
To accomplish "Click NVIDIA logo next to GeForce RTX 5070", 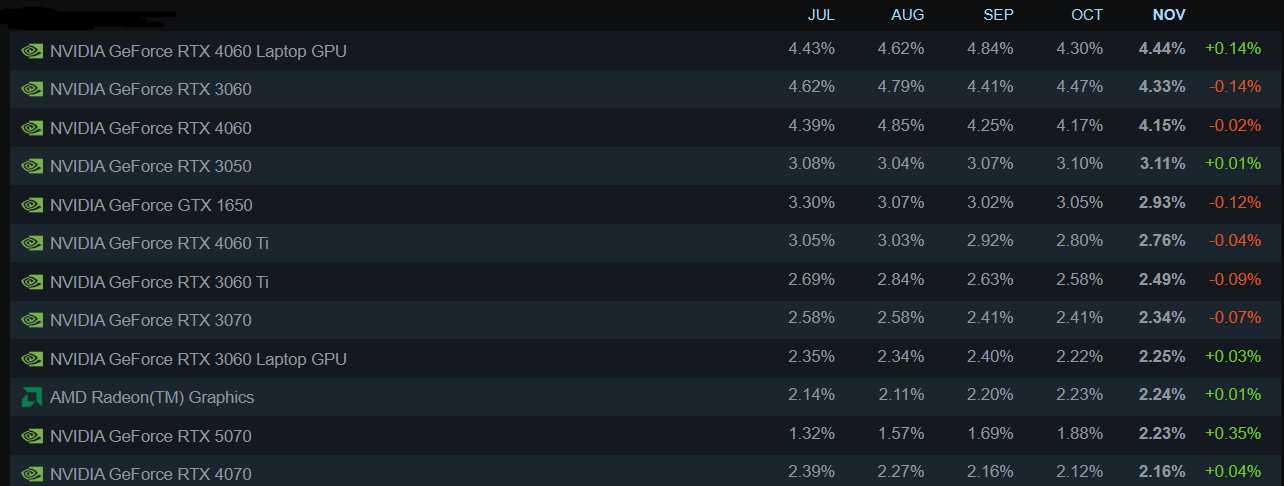I will click(x=32, y=436).
